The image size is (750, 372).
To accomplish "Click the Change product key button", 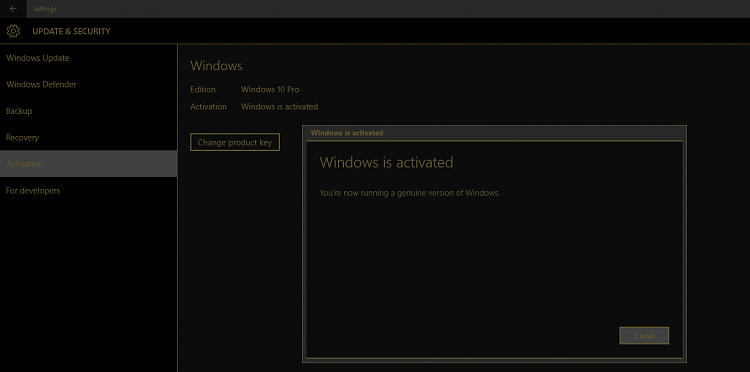I will click(235, 142).
